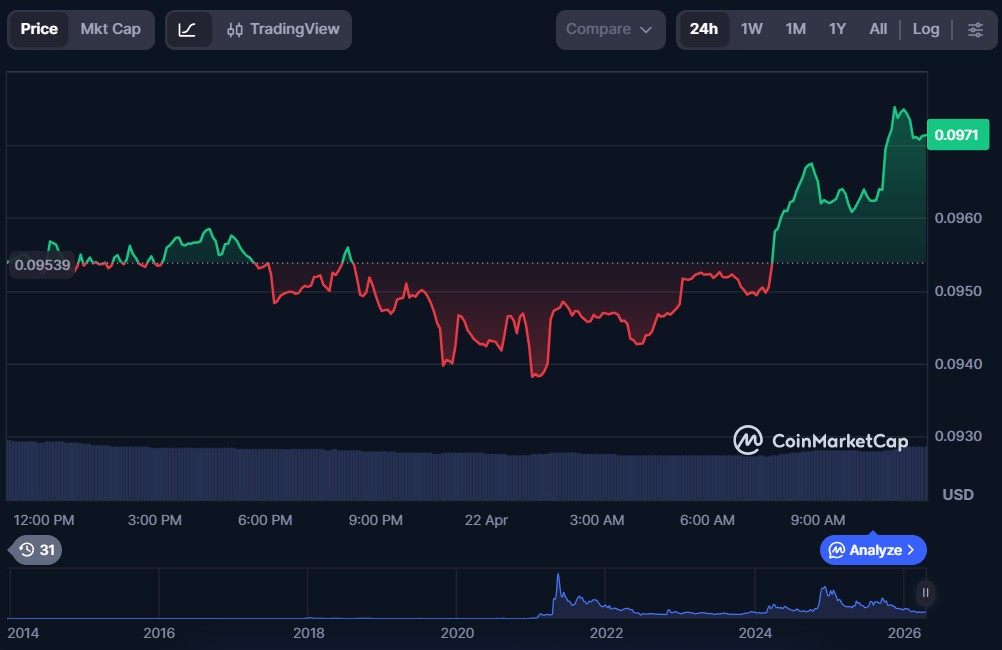Image resolution: width=1002 pixels, height=650 pixels.
Task: Toggle the Log scale option
Action: 925,29
